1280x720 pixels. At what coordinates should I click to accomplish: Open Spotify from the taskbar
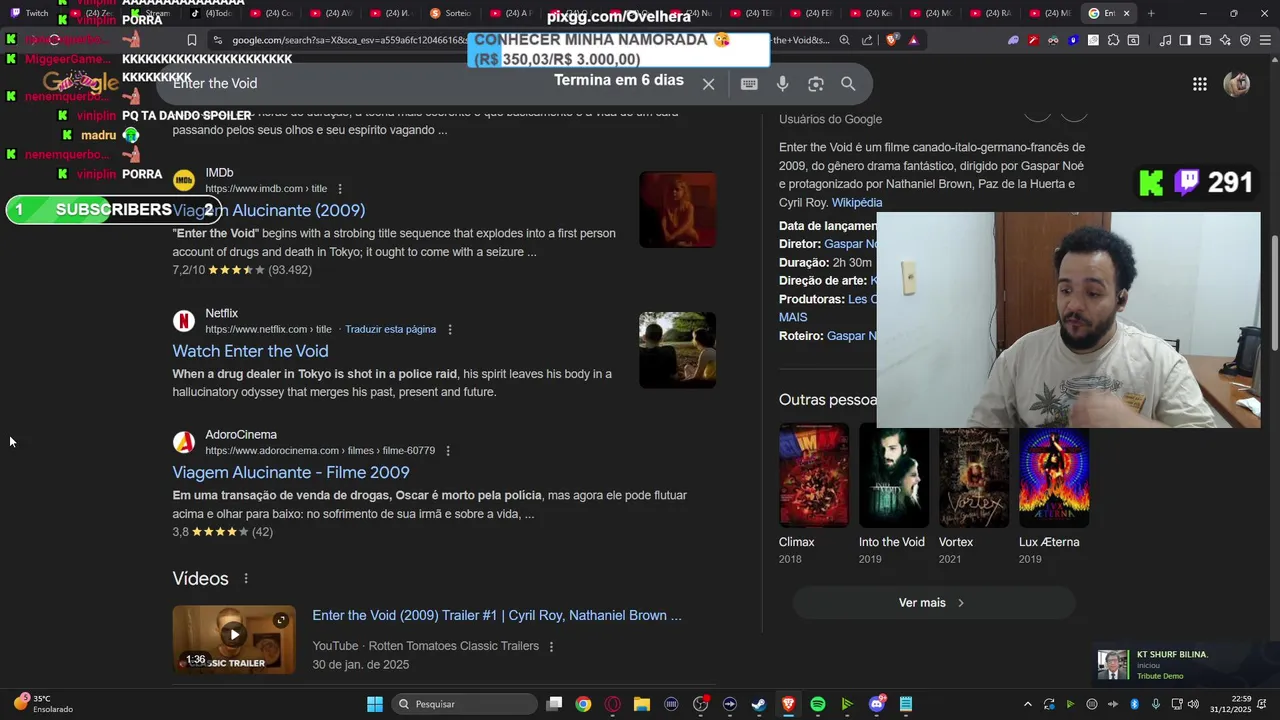point(818,704)
